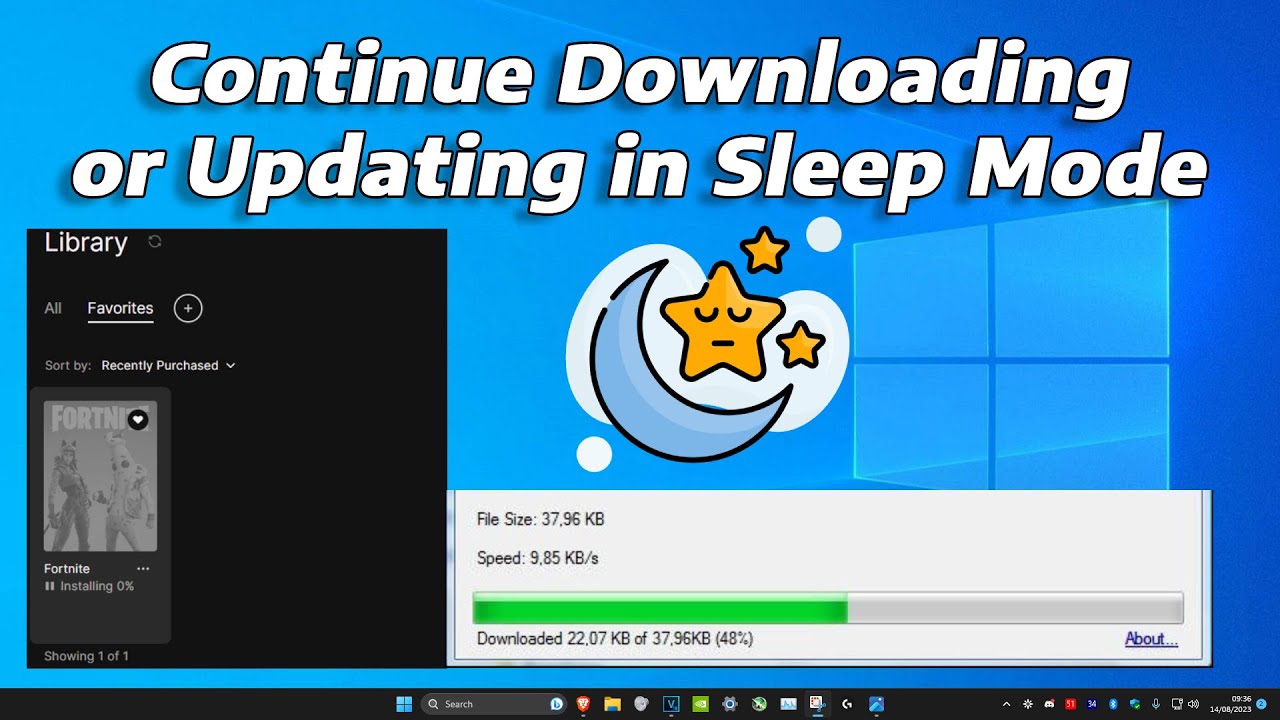Open the performance monitor taskbar icon

click(x=788, y=704)
